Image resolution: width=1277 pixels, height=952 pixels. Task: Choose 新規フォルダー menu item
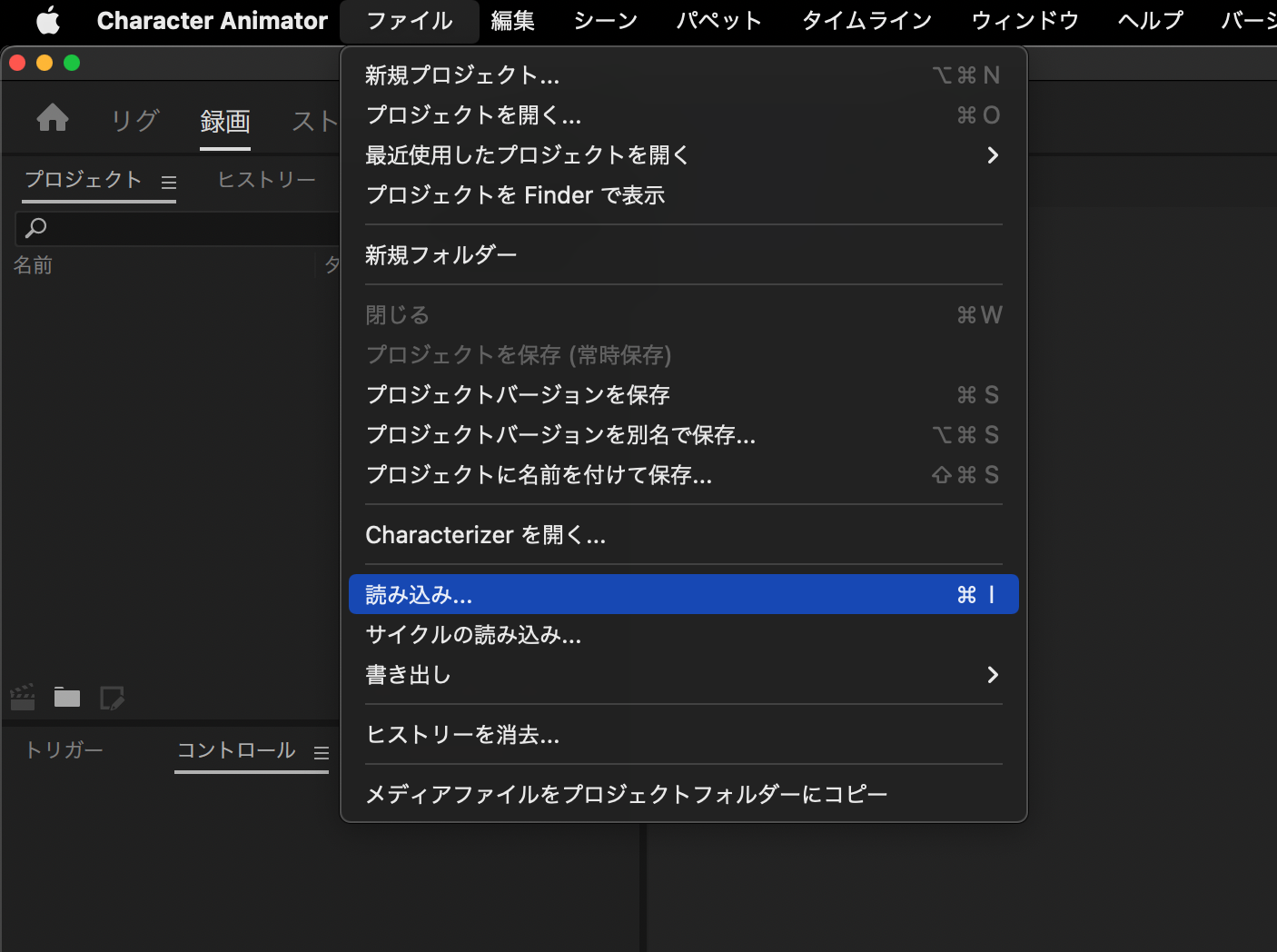(x=683, y=255)
